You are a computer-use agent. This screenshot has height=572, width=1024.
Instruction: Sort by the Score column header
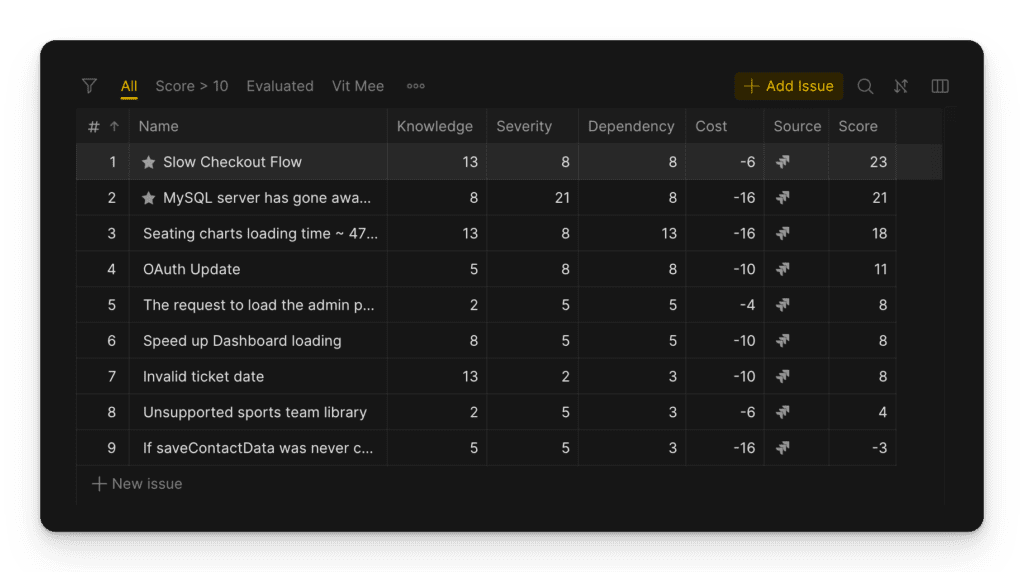tap(858, 126)
